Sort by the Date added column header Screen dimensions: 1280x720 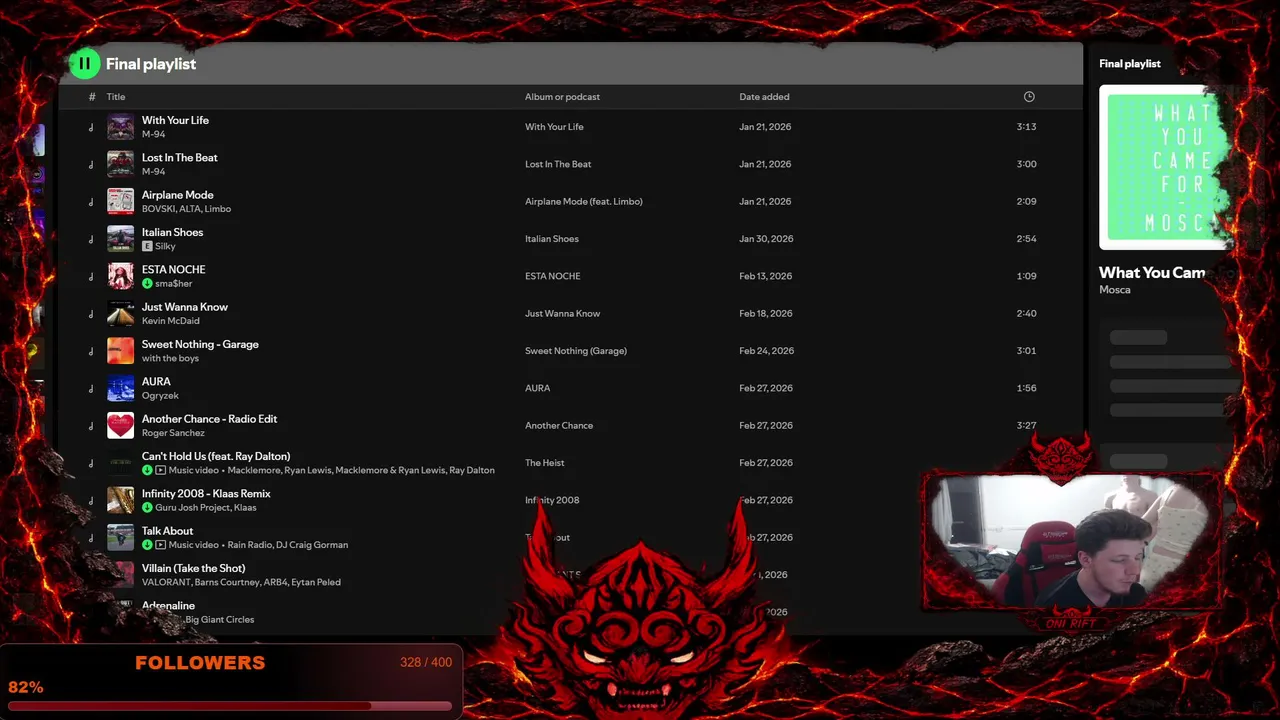[x=764, y=97]
